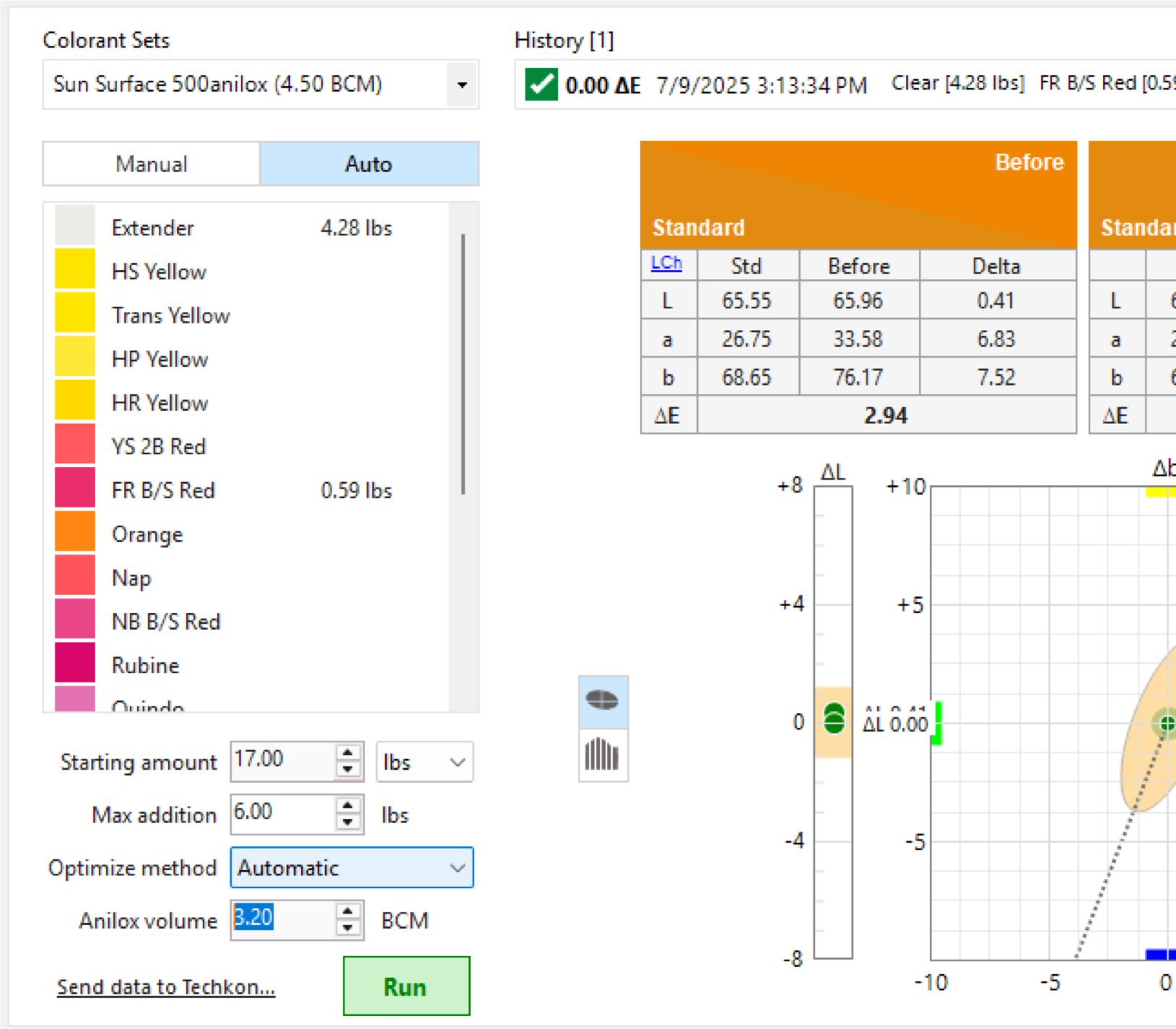Click the colorant list scrollbar
This screenshot has width=1176, height=1029.
tap(463, 365)
